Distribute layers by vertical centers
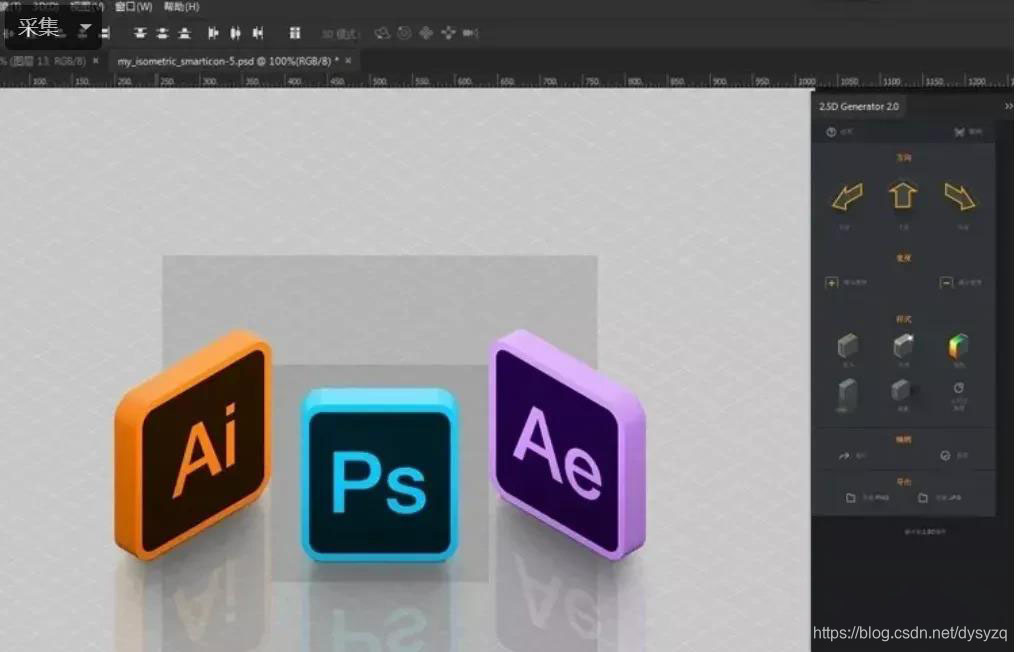 pos(162,33)
